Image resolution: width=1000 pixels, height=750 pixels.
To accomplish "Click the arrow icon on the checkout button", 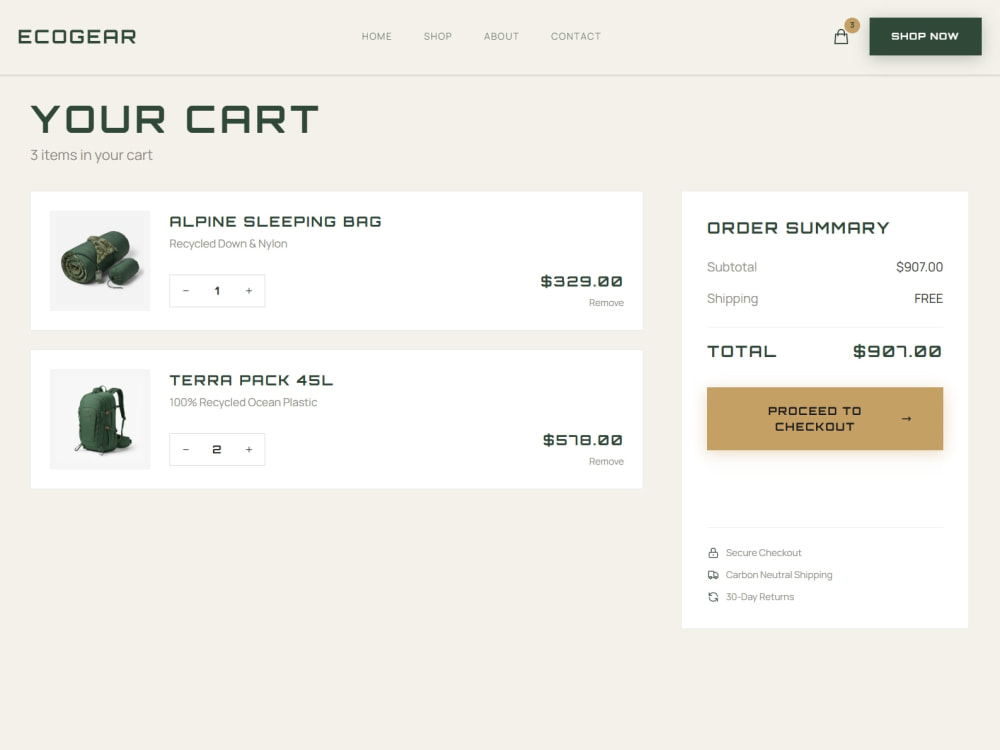I will click(x=906, y=419).
